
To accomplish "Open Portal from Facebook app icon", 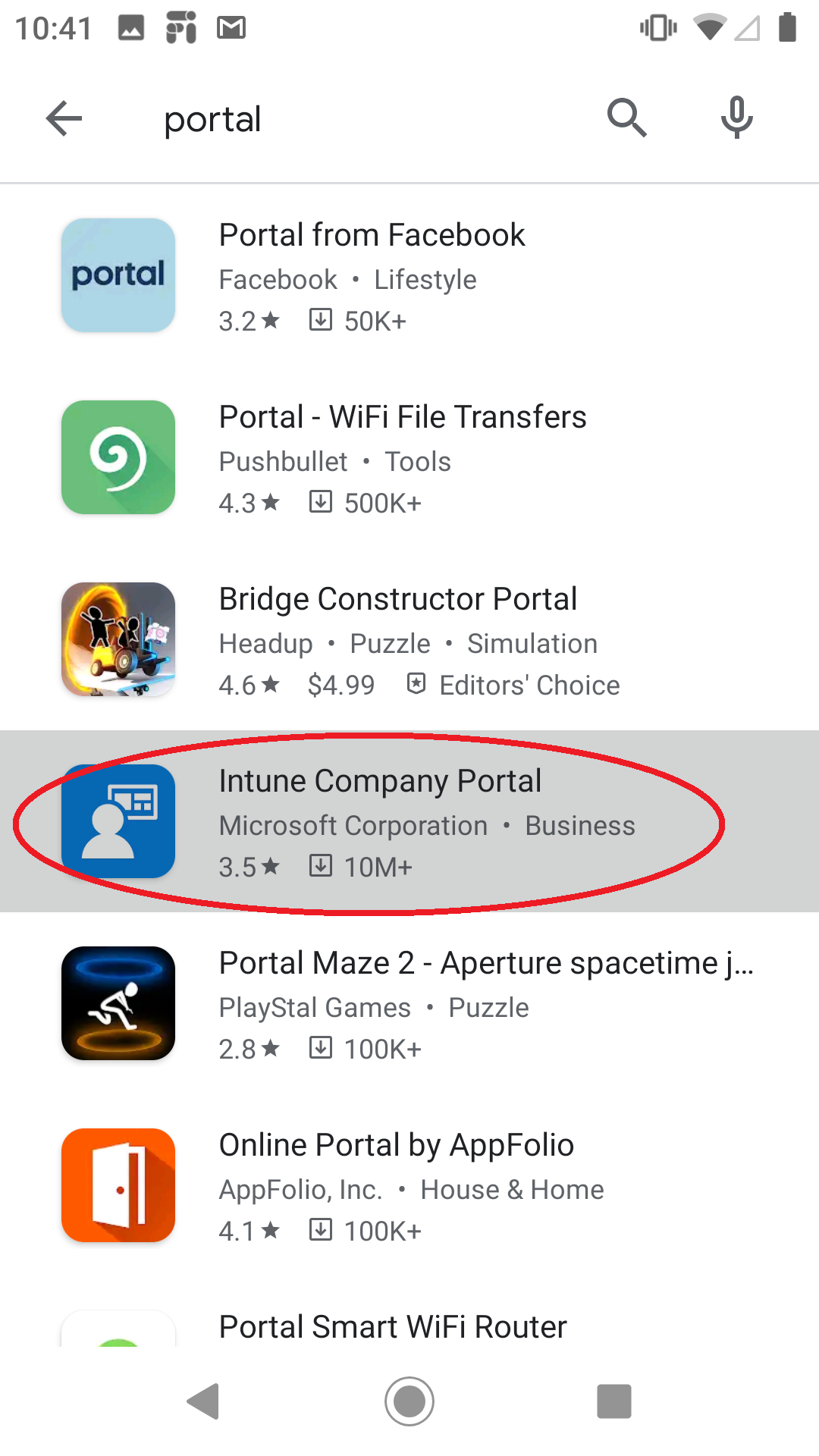I will [x=118, y=275].
